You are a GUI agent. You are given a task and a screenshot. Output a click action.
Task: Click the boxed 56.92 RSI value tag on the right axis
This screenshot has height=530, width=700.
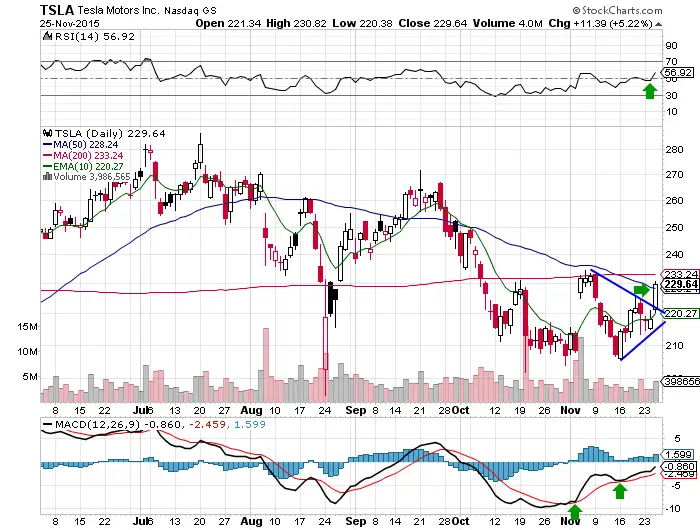[677, 72]
